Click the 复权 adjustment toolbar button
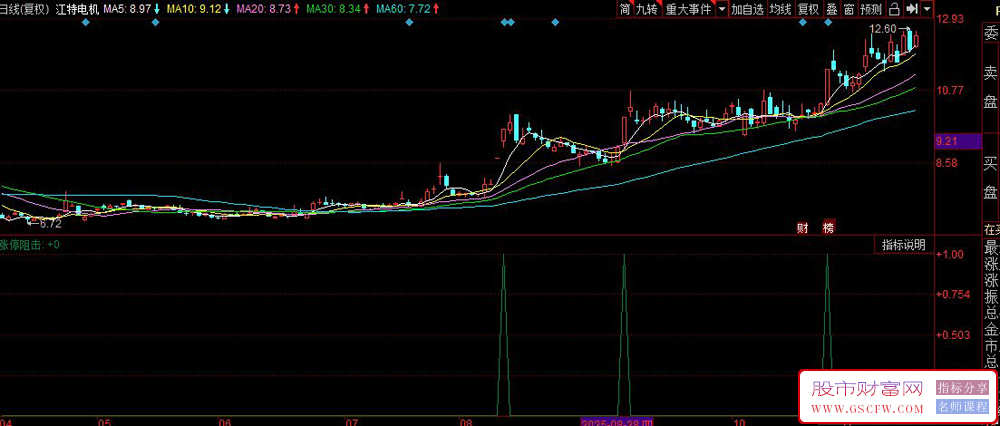This screenshot has height=426, width=1000. click(x=809, y=9)
